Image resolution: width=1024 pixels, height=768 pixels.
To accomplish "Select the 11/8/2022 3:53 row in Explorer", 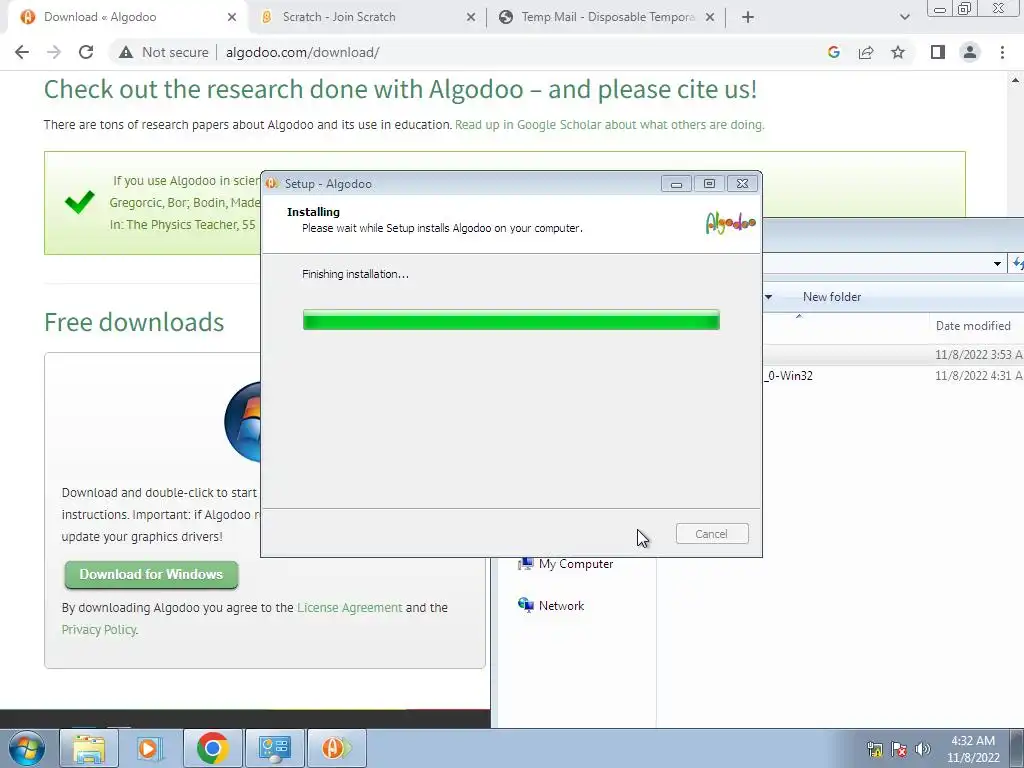I will click(893, 355).
